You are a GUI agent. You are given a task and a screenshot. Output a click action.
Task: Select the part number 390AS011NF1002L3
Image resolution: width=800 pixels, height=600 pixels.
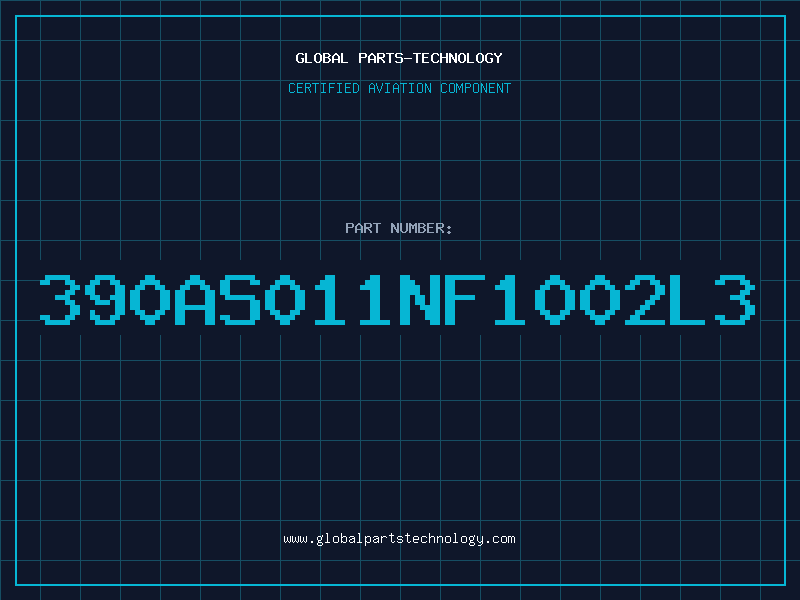[397, 299]
